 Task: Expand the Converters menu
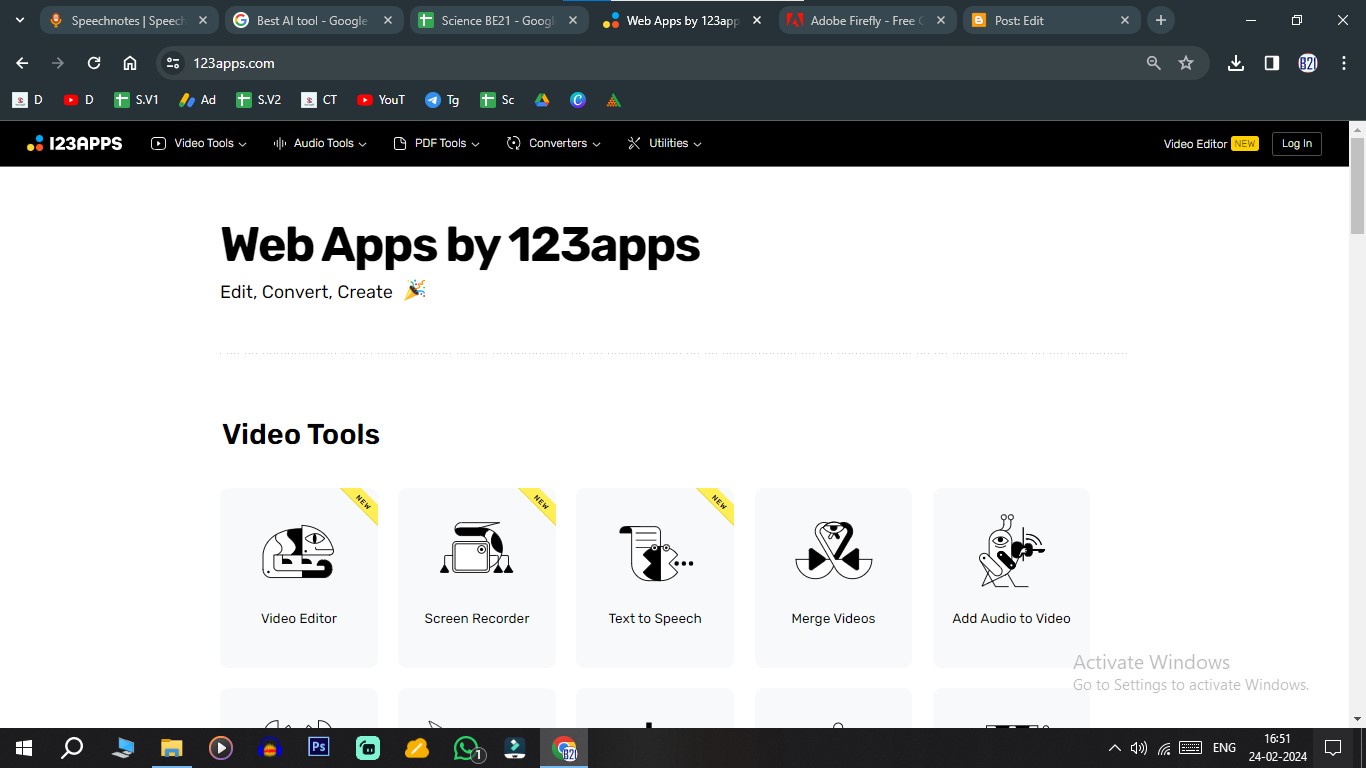[x=554, y=143]
